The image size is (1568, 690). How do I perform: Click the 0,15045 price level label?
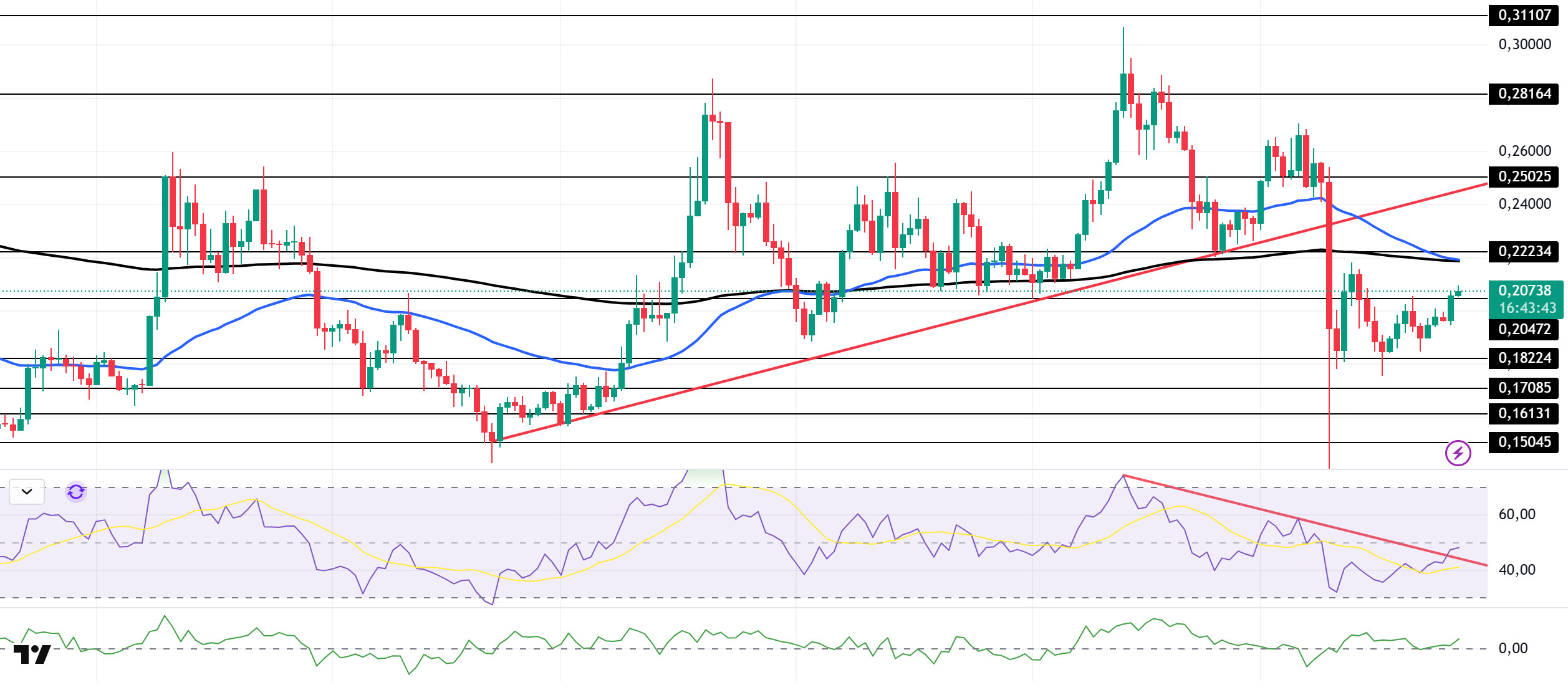pos(1523,442)
